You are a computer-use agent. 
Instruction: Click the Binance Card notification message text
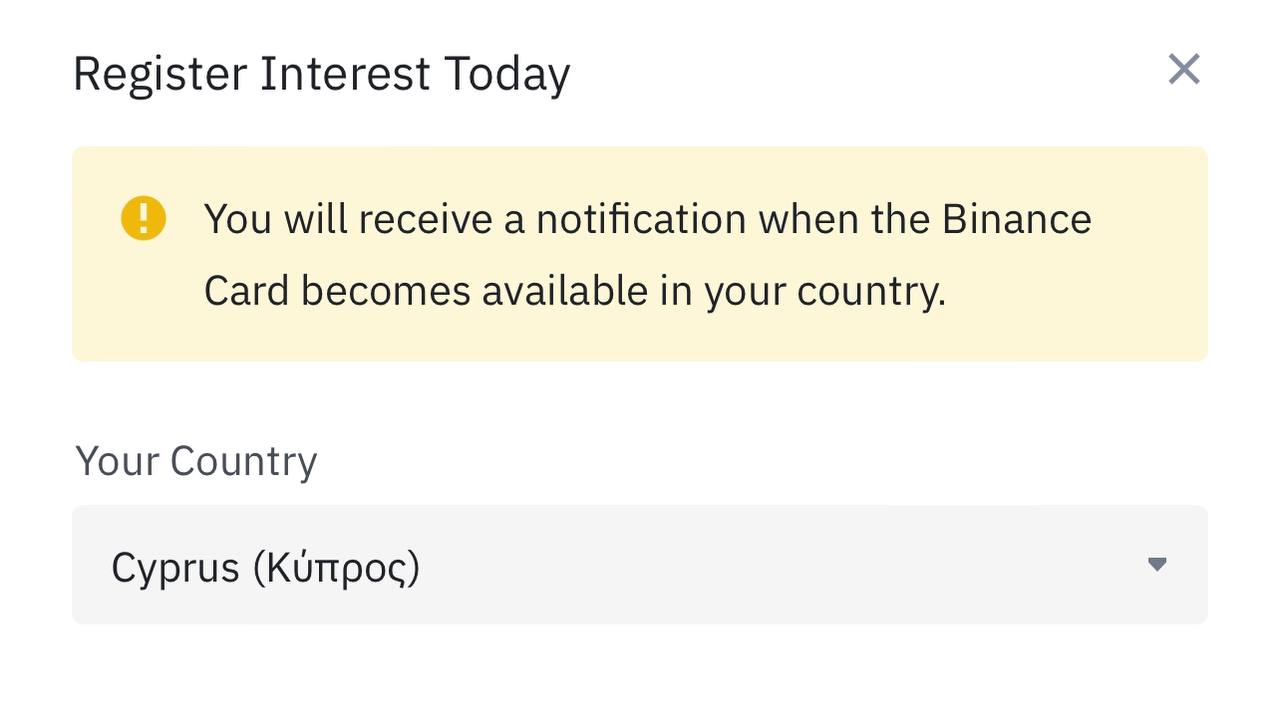[647, 254]
